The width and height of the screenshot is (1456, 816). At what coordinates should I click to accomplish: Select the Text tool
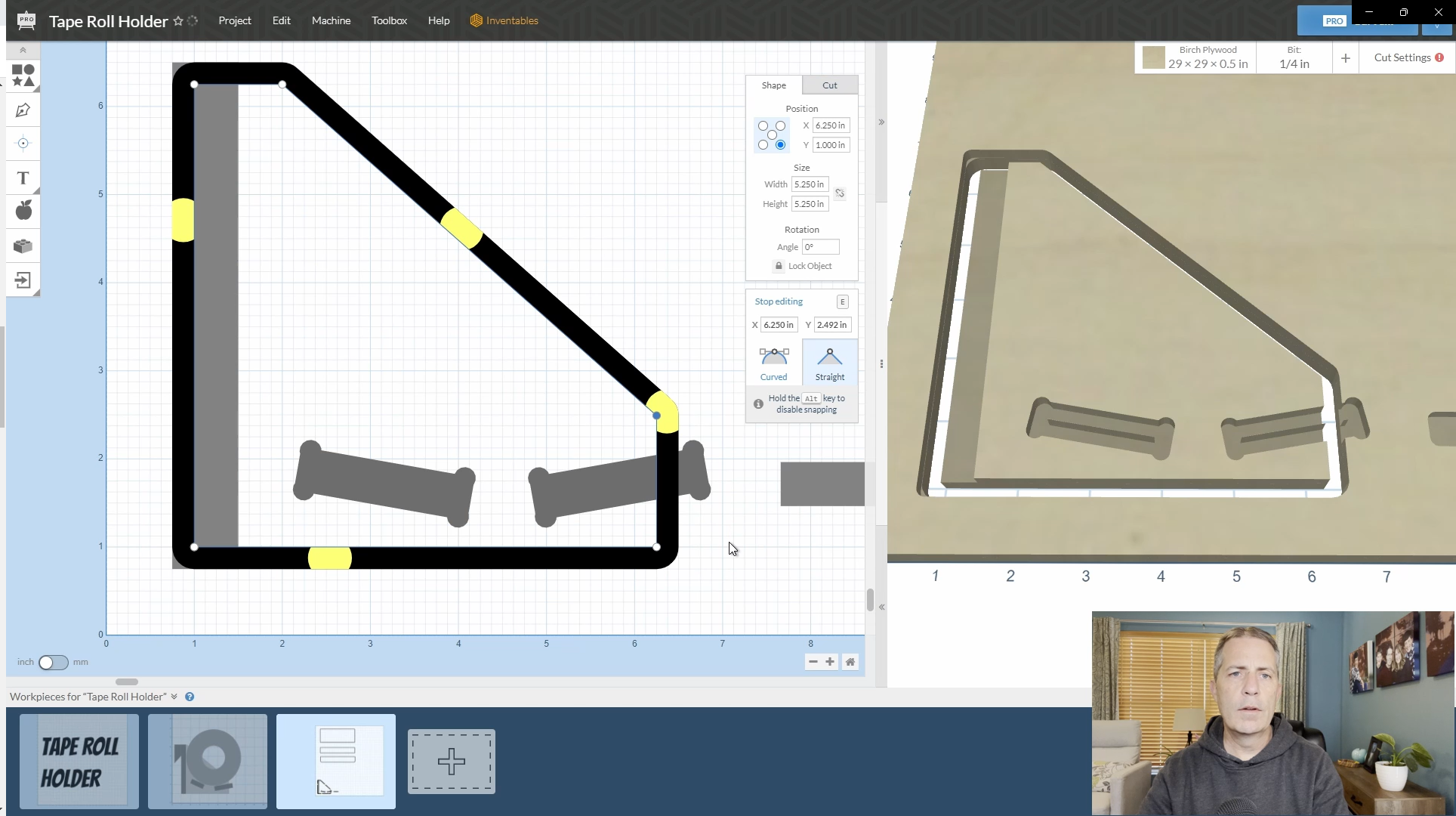tap(23, 178)
